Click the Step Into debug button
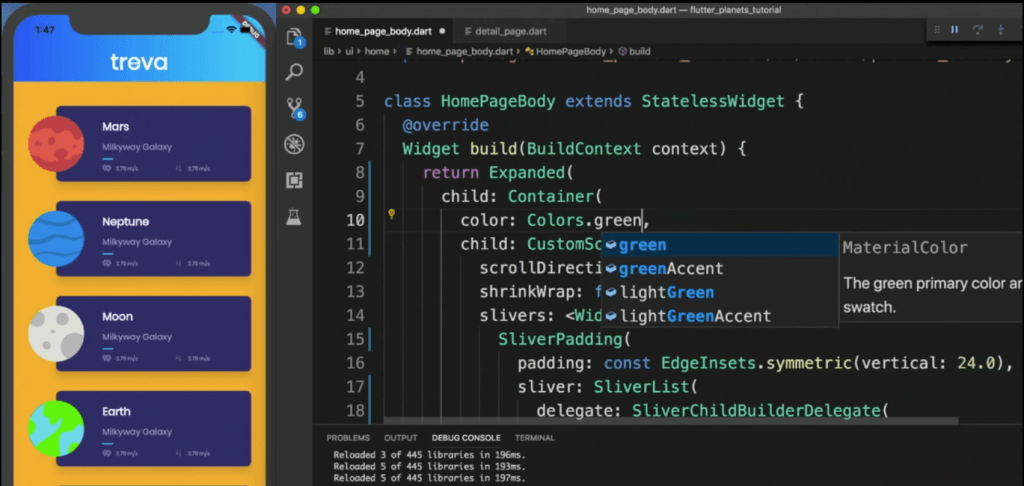Image resolution: width=1024 pixels, height=486 pixels. coord(1000,30)
